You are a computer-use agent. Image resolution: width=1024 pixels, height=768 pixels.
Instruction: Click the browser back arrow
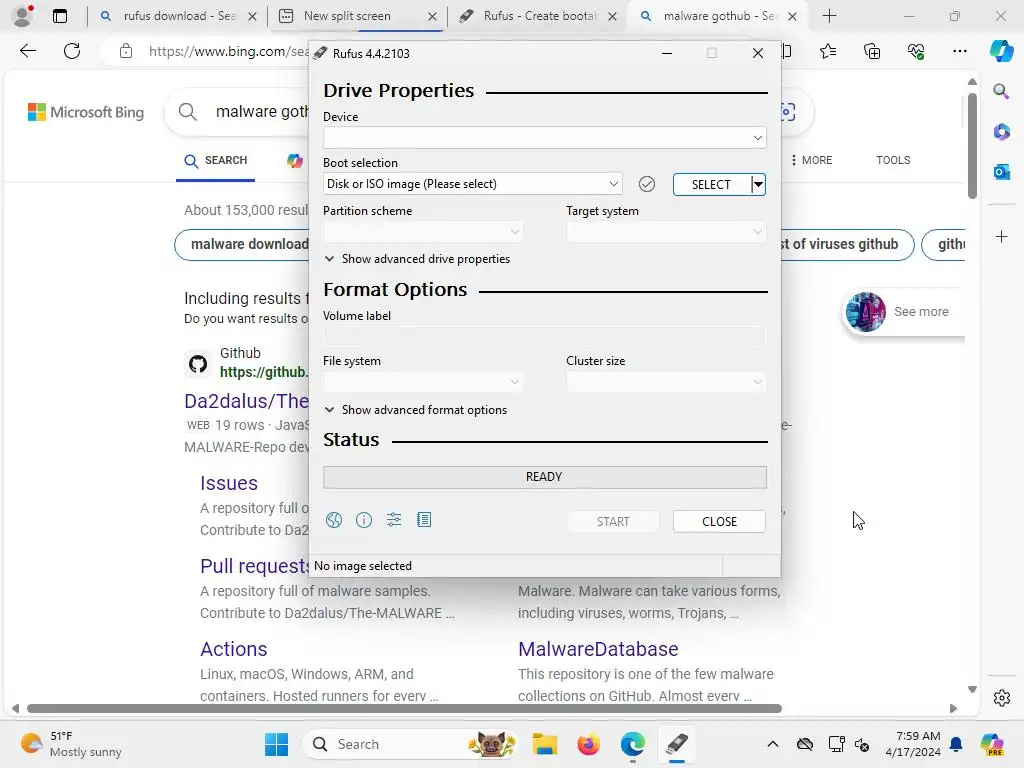[x=27, y=51]
